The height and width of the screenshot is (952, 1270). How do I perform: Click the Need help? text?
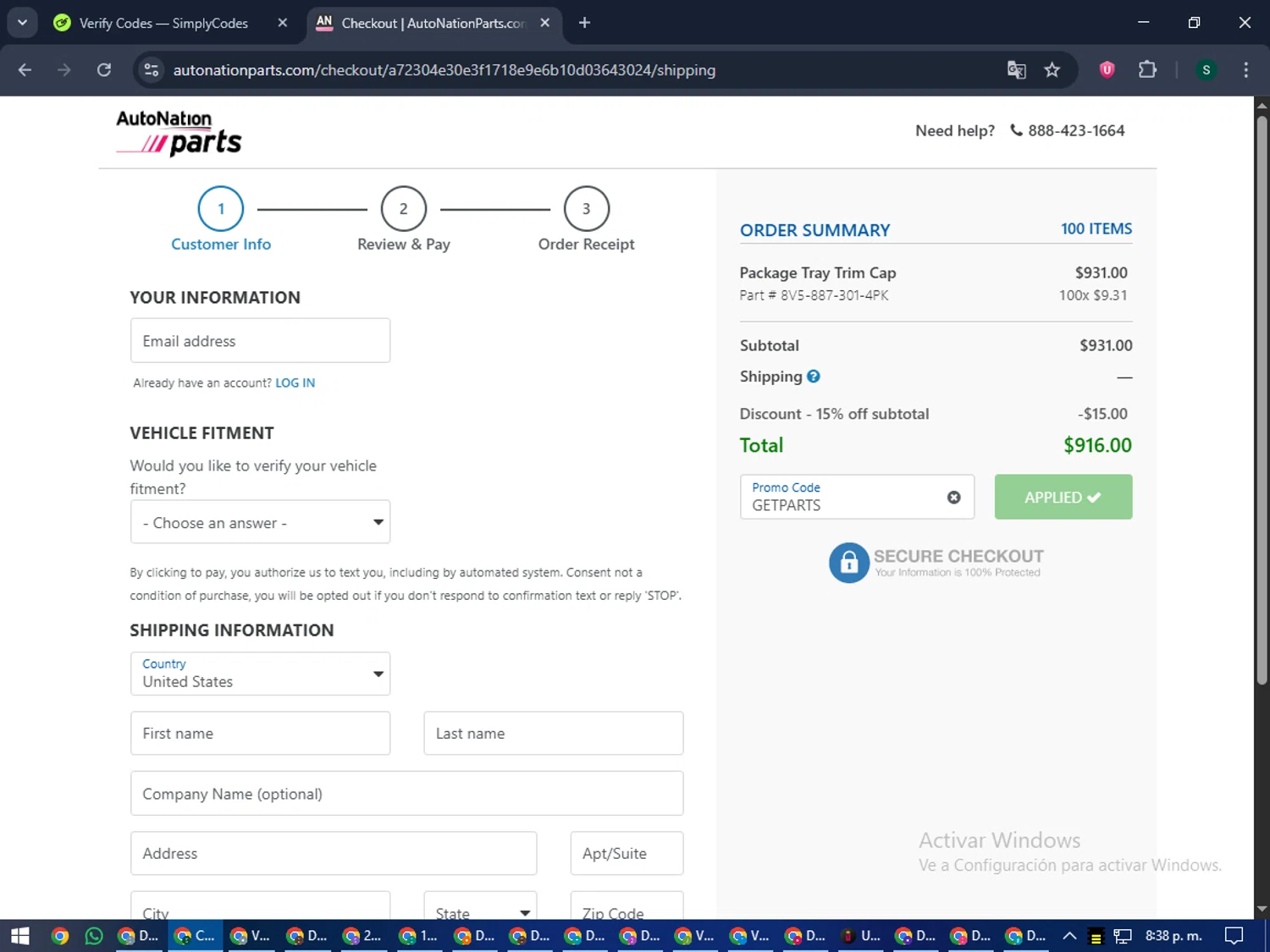(955, 130)
